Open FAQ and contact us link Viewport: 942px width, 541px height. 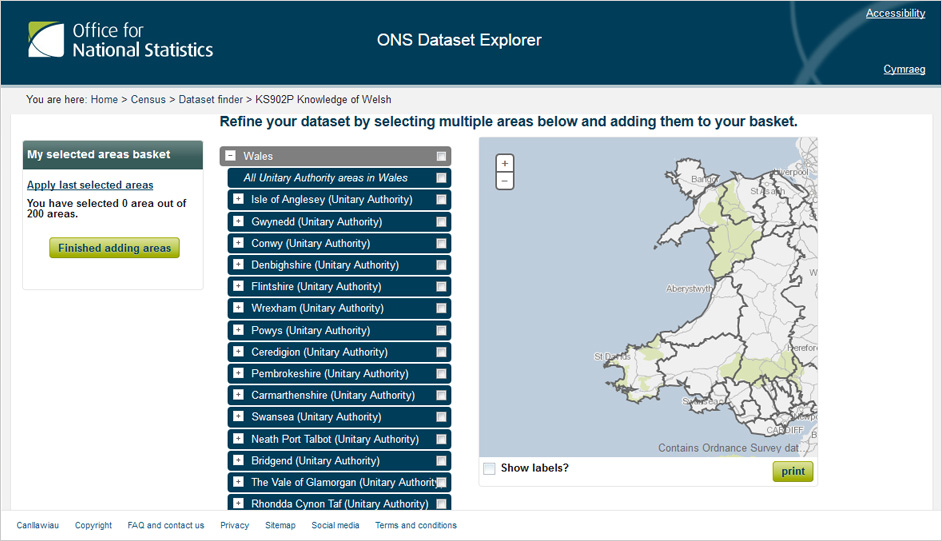[x=166, y=525]
